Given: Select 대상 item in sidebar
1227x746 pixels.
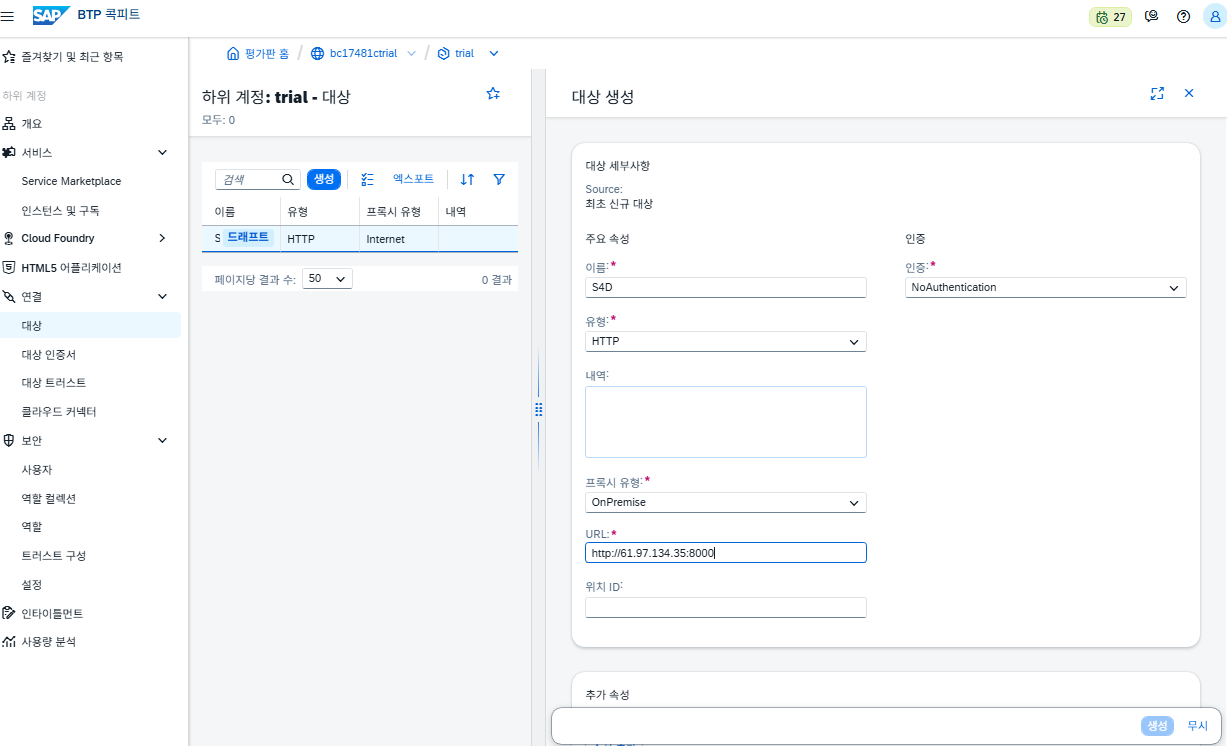Looking at the screenshot, I should (91, 326).
